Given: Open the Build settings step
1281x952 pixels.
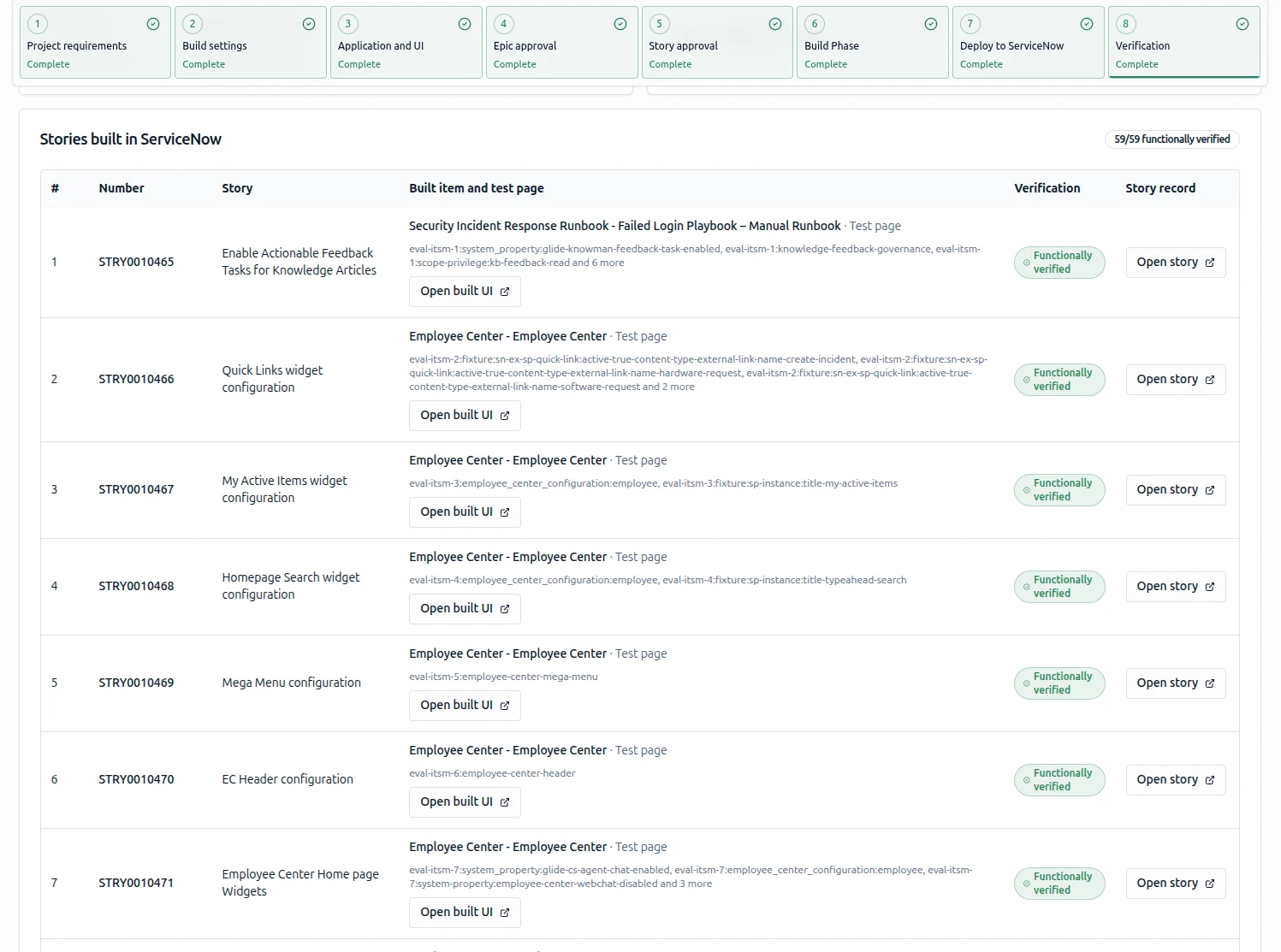Looking at the screenshot, I should click(x=251, y=43).
